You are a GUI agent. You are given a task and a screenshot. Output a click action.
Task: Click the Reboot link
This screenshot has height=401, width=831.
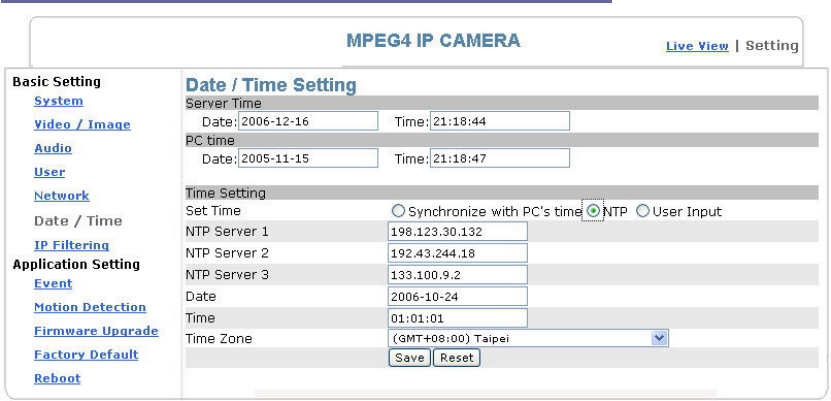click(57, 379)
